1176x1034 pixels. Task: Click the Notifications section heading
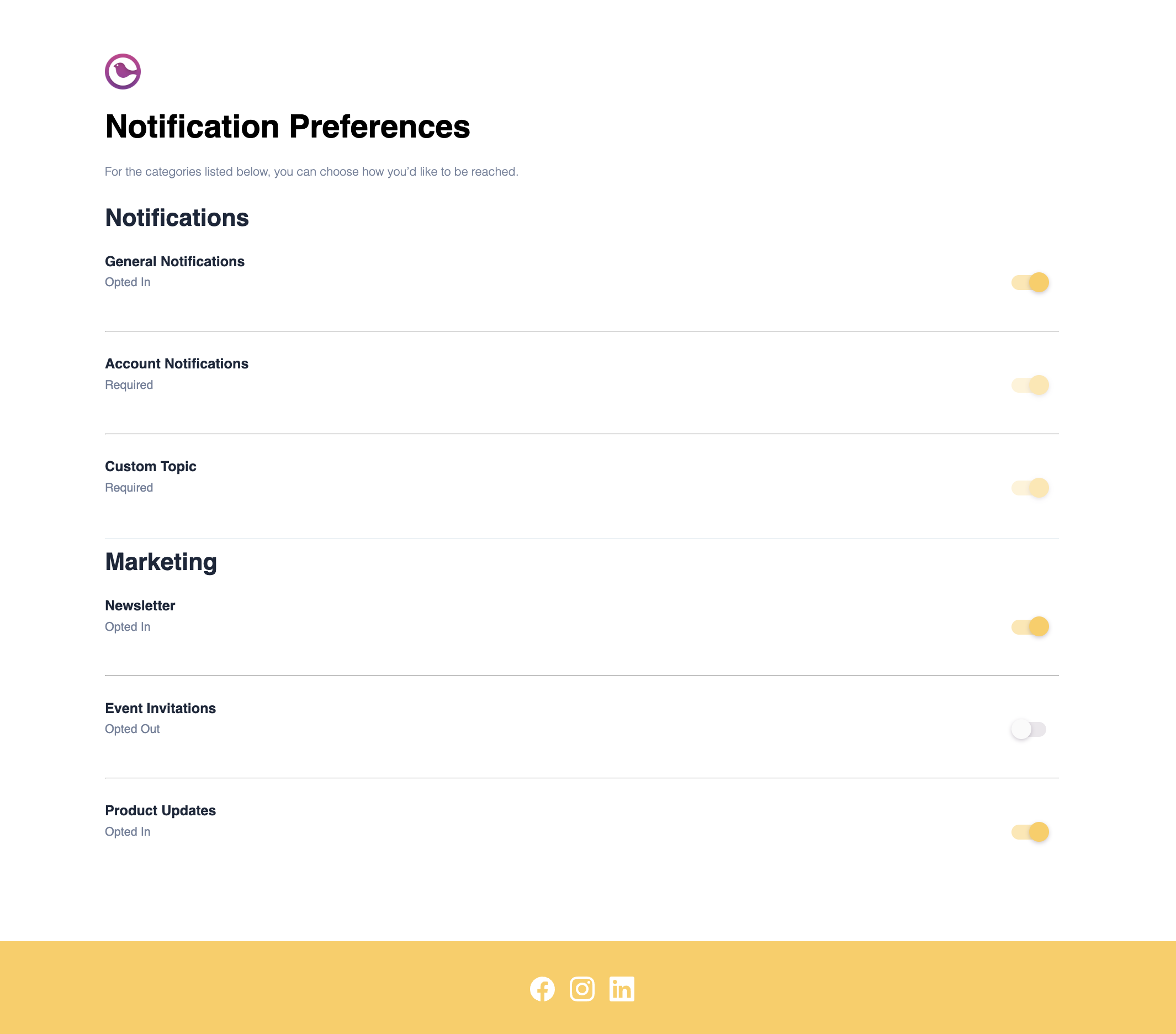click(177, 218)
